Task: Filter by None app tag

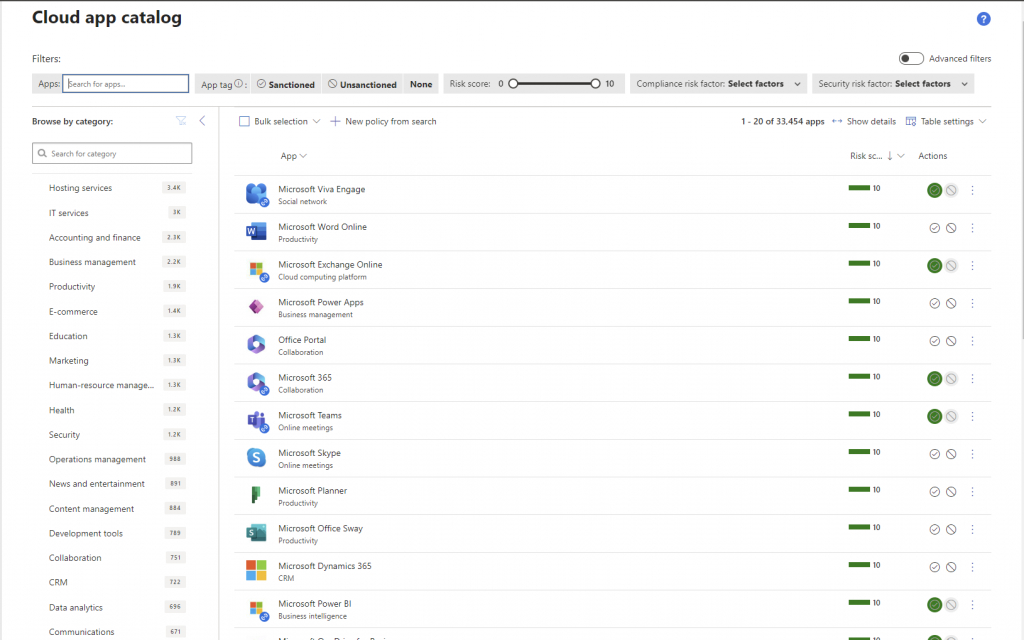Action: pos(421,84)
